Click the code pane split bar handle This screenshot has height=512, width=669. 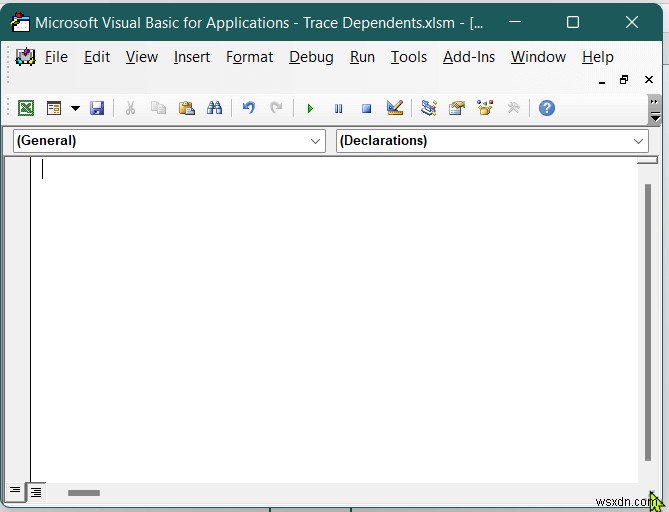pyautogui.click(x=648, y=160)
